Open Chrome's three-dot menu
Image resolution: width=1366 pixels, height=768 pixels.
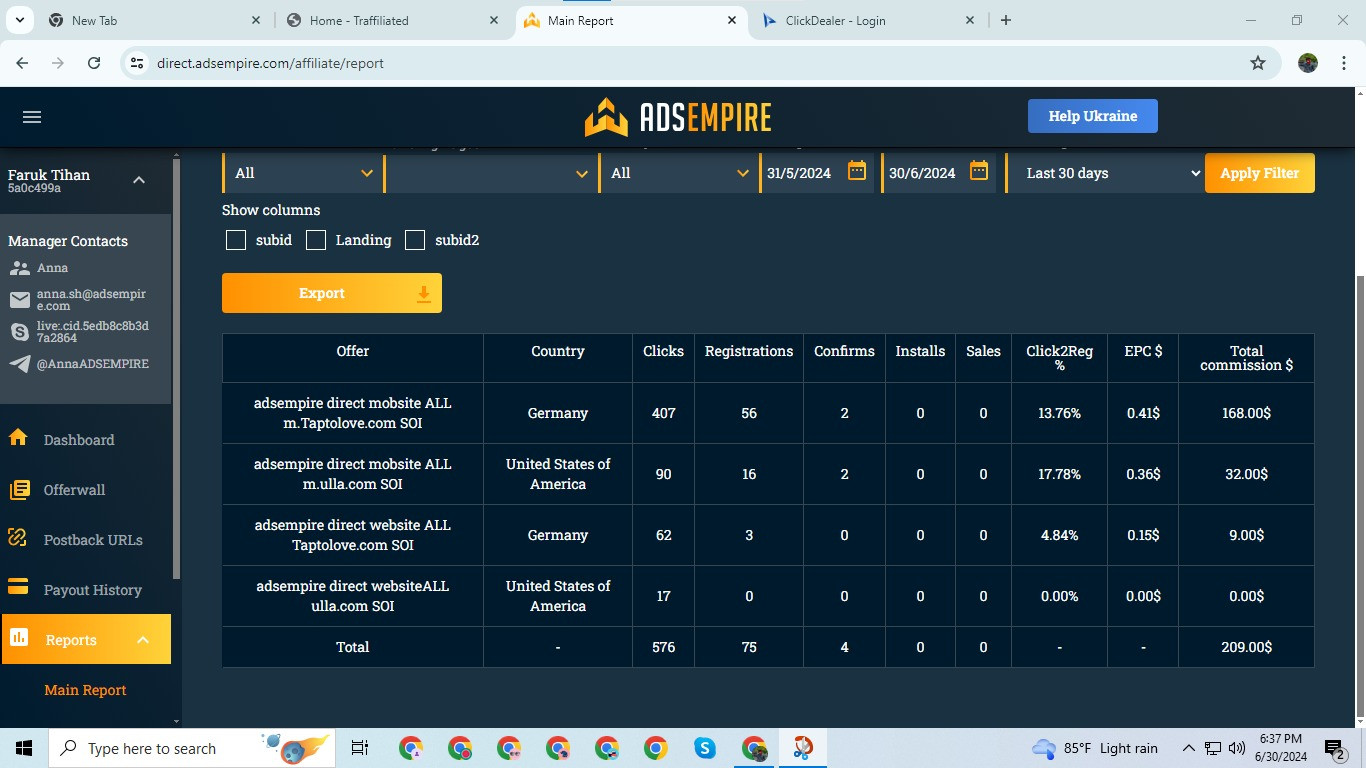pyautogui.click(x=1342, y=63)
